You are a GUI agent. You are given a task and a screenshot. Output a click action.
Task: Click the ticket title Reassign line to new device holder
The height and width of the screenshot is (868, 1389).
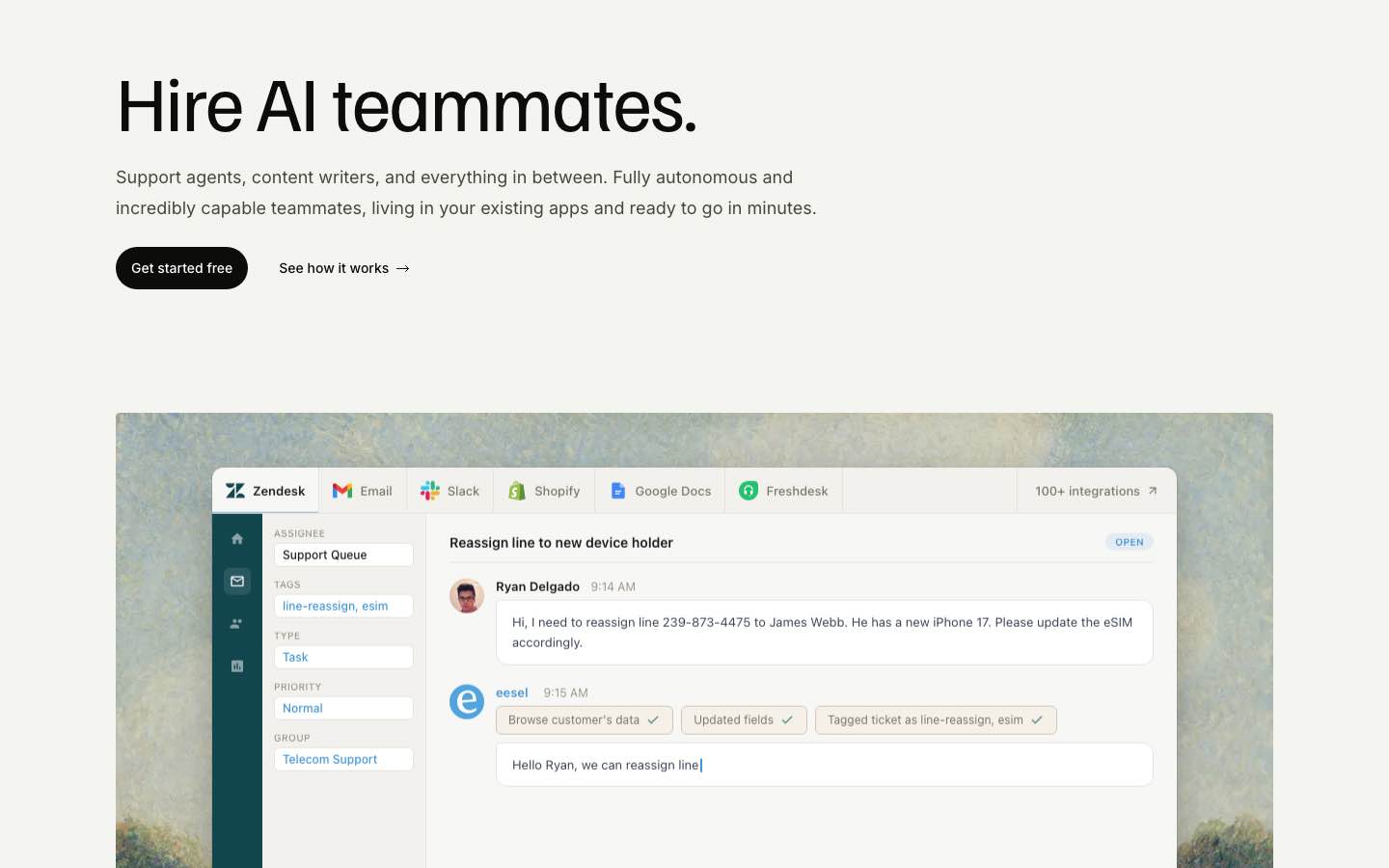[x=561, y=543]
